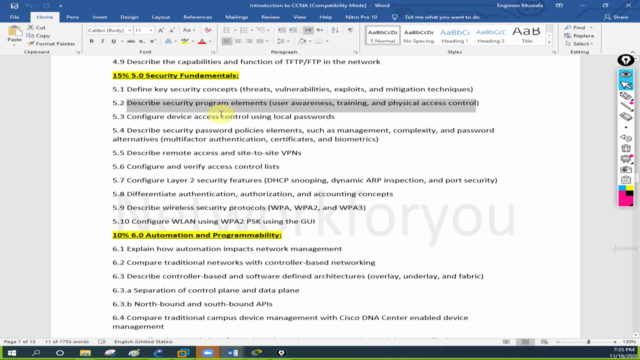The height and width of the screenshot is (360, 640).
Task: Click Epic Pen lightbulb logo button
Action: pyautogui.click(x=626, y=60)
